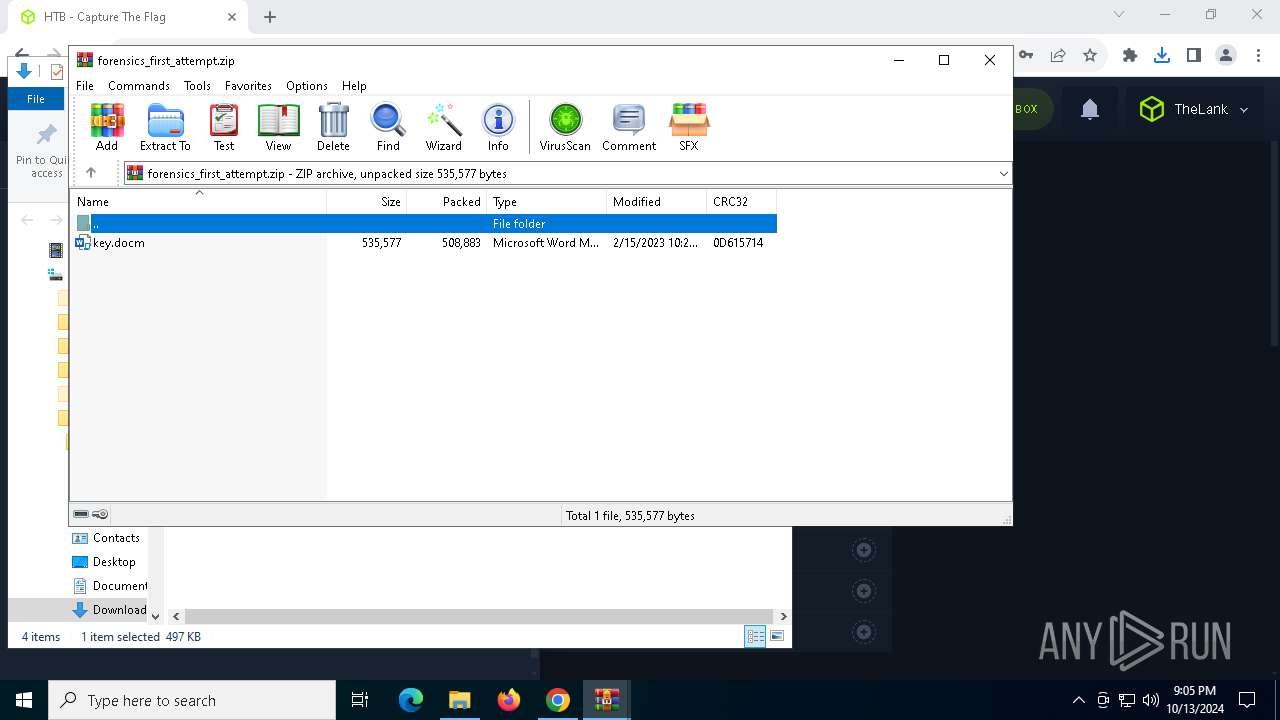Open the View toolbar icon
Image resolution: width=1280 pixels, height=720 pixels.
click(278, 128)
